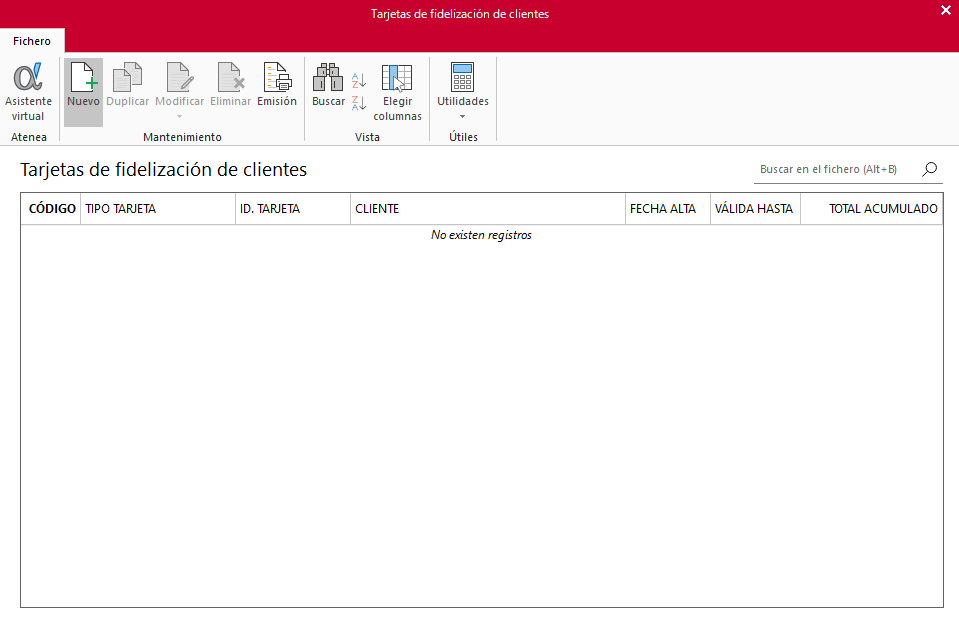The height and width of the screenshot is (636, 959).
Task: Create a new record with Nuevo
Action: click(83, 92)
